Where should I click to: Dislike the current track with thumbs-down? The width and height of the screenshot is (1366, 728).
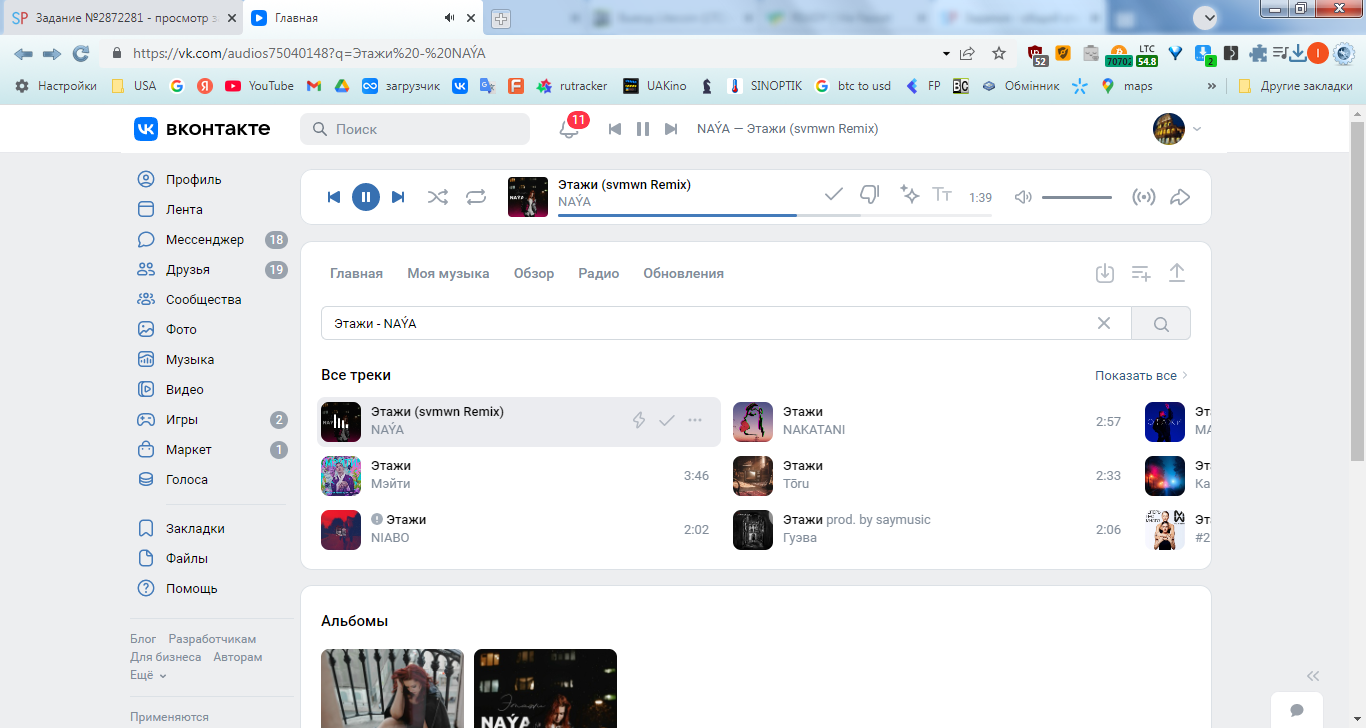pos(870,195)
